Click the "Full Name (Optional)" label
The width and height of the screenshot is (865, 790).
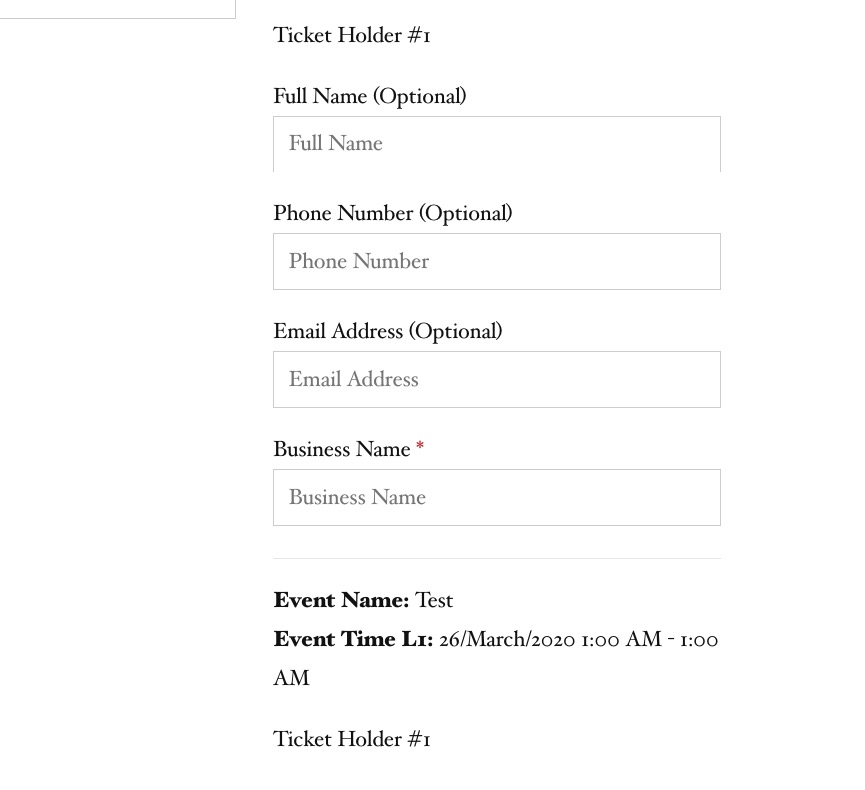pos(369,97)
